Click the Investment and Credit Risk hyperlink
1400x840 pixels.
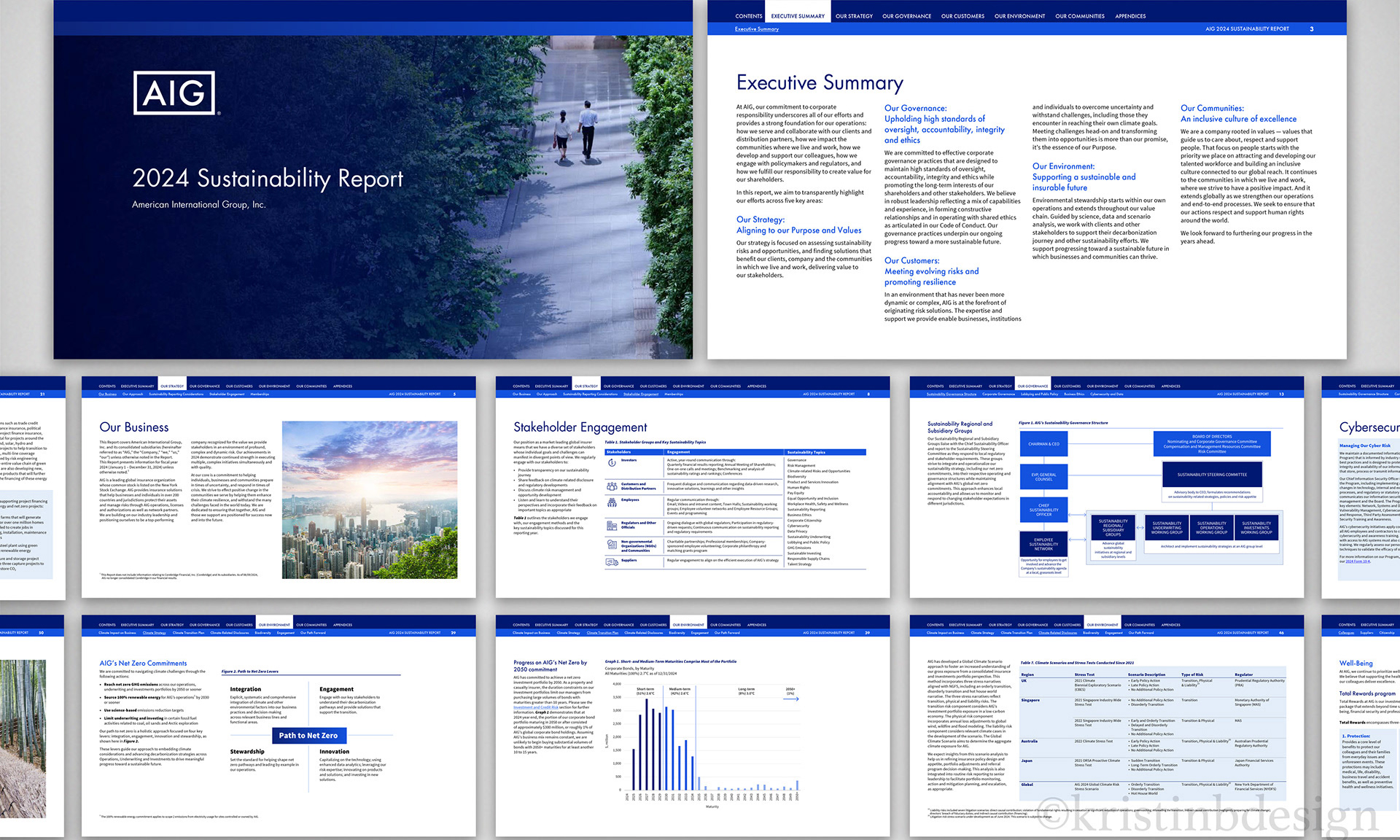536,707
